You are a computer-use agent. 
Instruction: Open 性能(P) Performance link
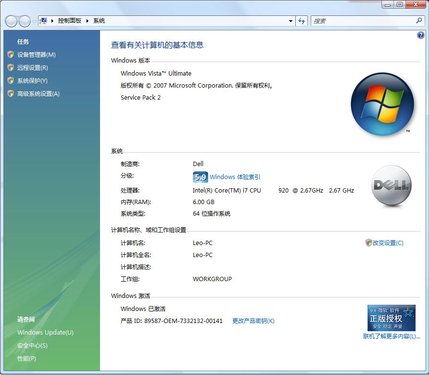point(27,359)
